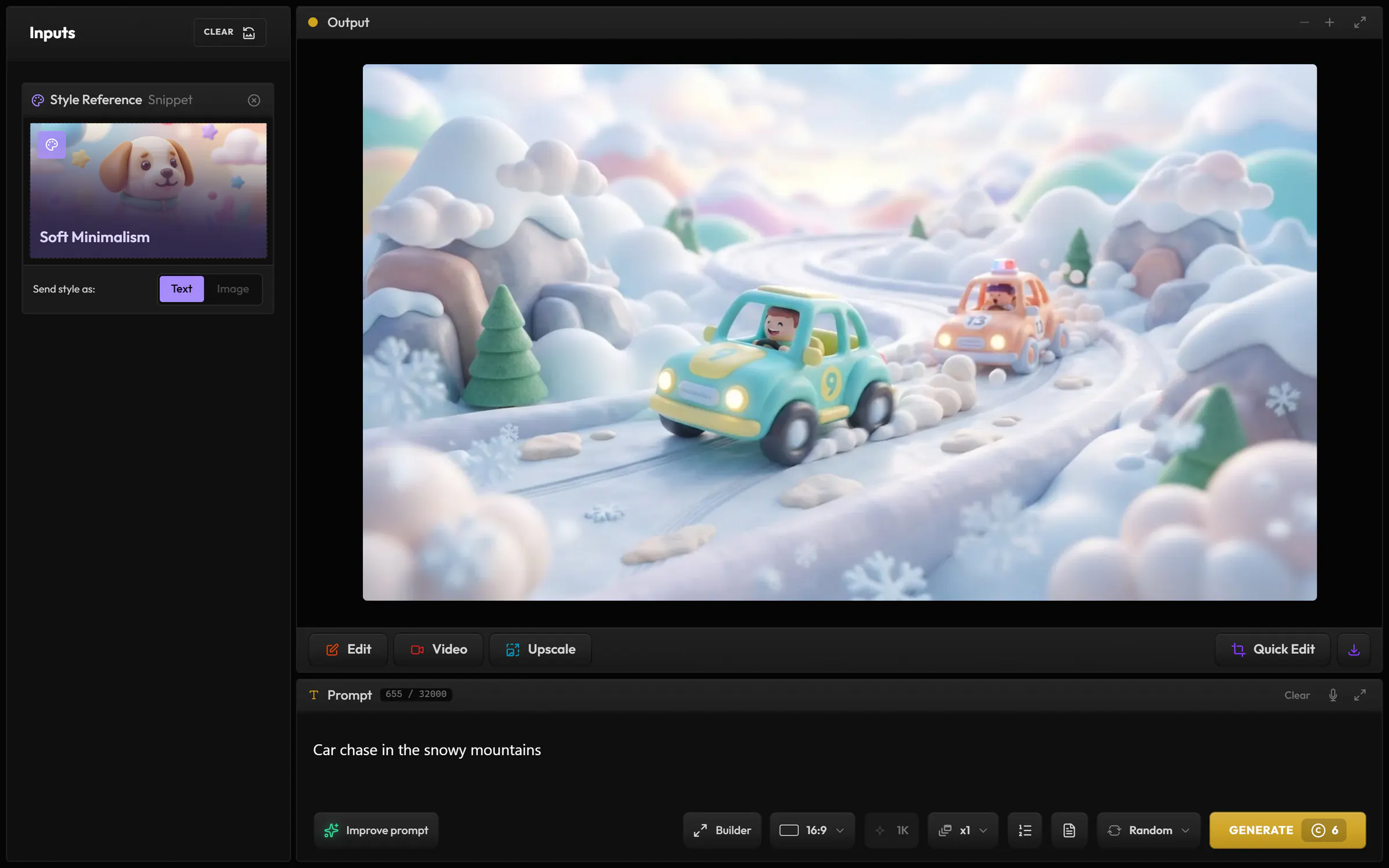Download the generated image

coord(1354,649)
